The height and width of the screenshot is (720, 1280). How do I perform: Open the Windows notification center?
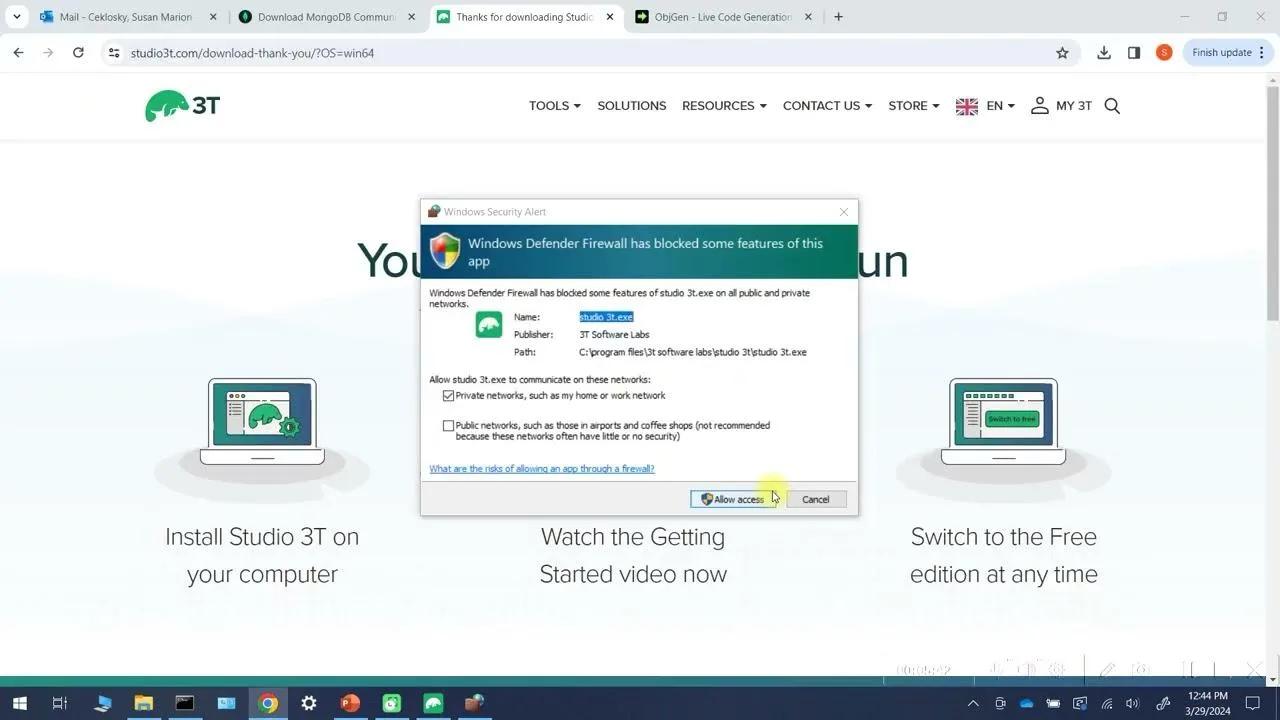click(x=1253, y=703)
